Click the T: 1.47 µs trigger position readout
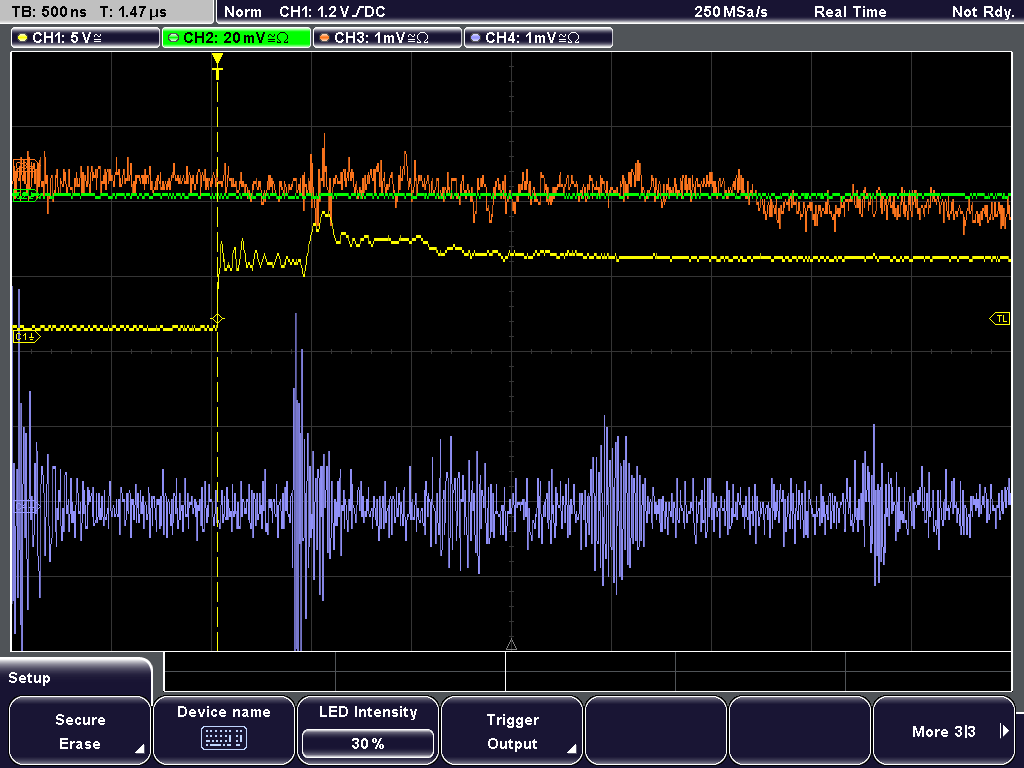The height and width of the screenshot is (768, 1024). point(133,12)
